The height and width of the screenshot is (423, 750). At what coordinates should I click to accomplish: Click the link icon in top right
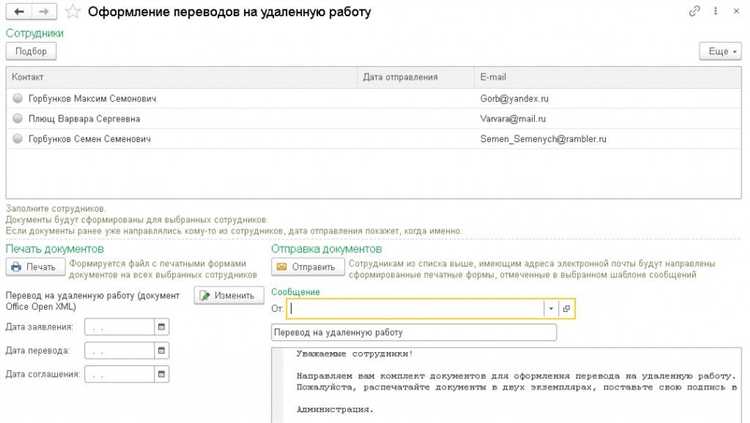coord(695,12)
